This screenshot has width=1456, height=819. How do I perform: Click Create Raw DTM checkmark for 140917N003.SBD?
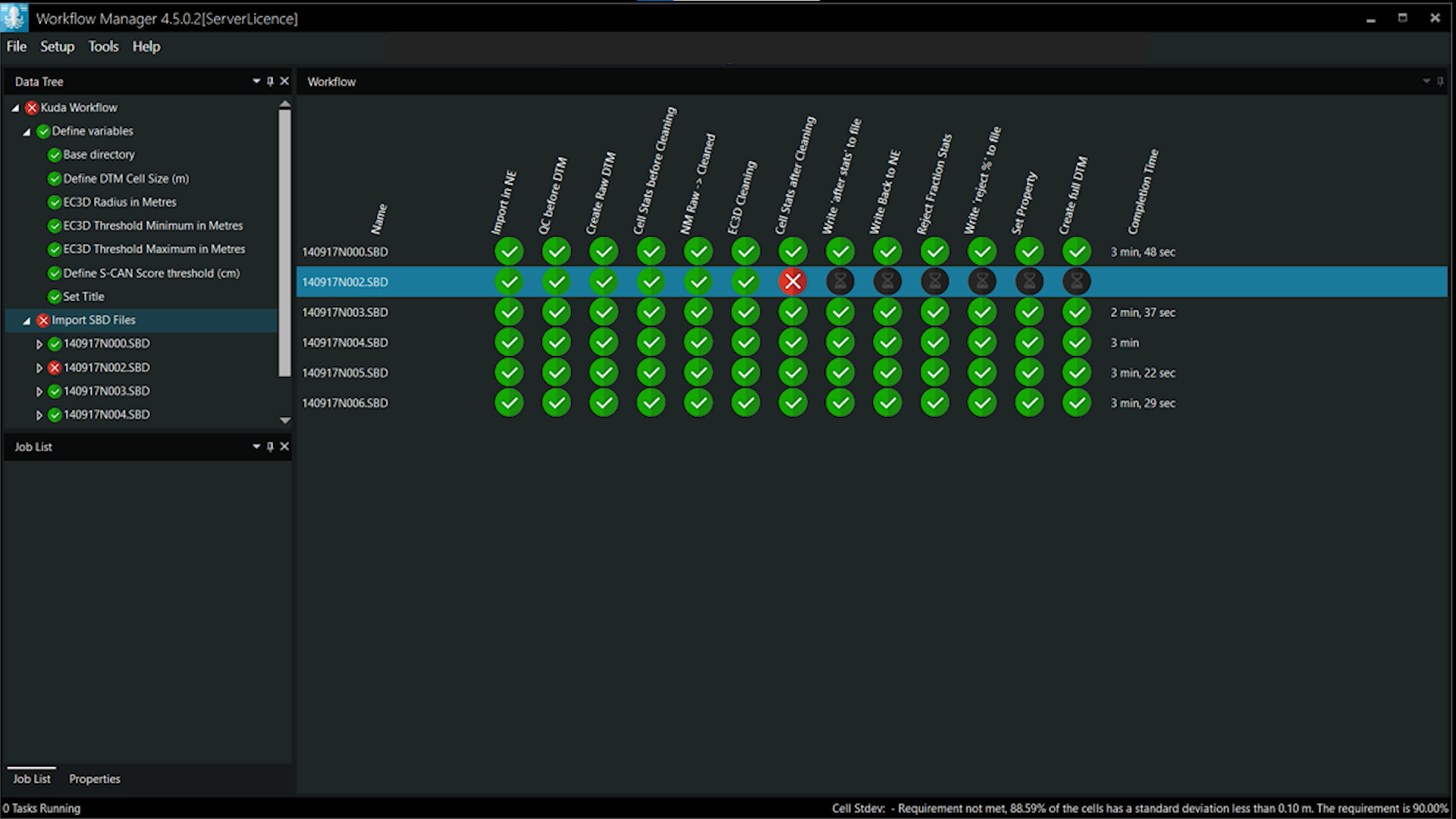click(604, 312)
